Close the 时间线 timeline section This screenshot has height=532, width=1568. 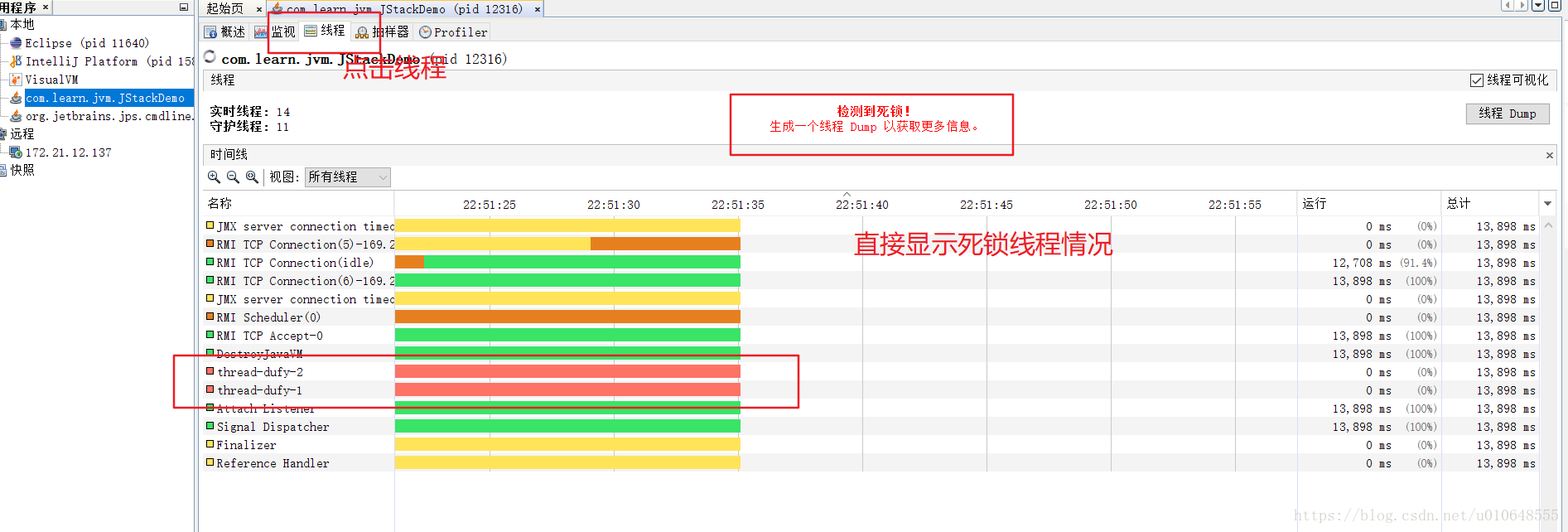[1550, 155]
